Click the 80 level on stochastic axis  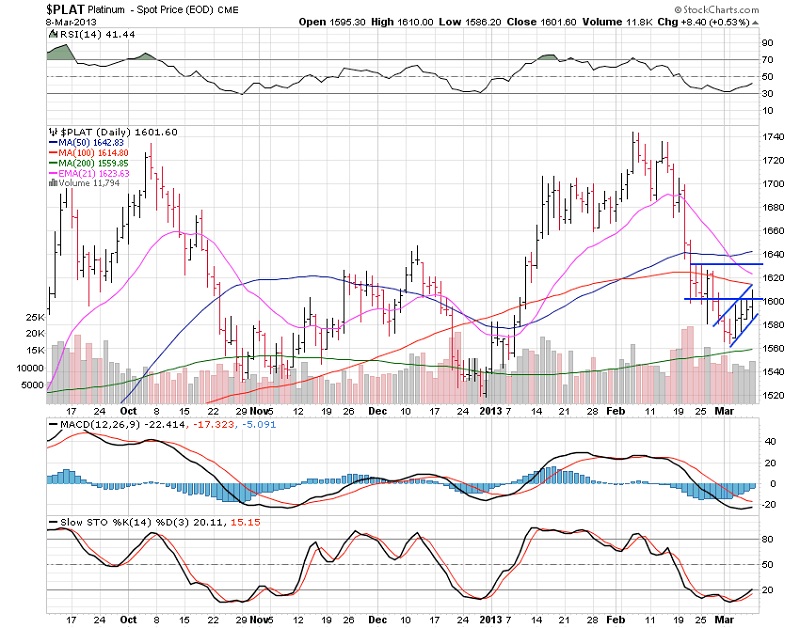pos(767,539)
